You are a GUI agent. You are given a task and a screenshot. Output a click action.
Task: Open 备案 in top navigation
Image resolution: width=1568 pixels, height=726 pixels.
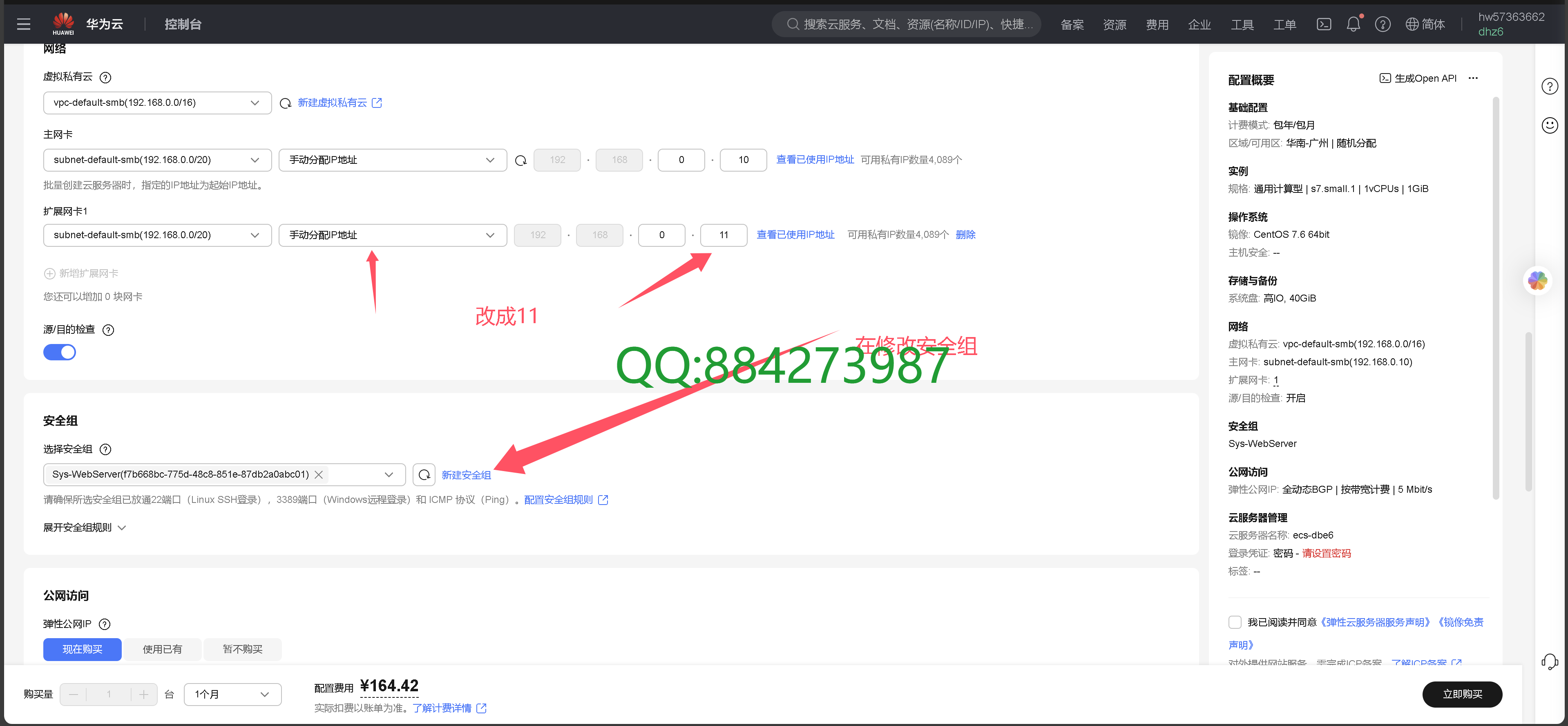pyautogui.click(x=1072, y=25)
